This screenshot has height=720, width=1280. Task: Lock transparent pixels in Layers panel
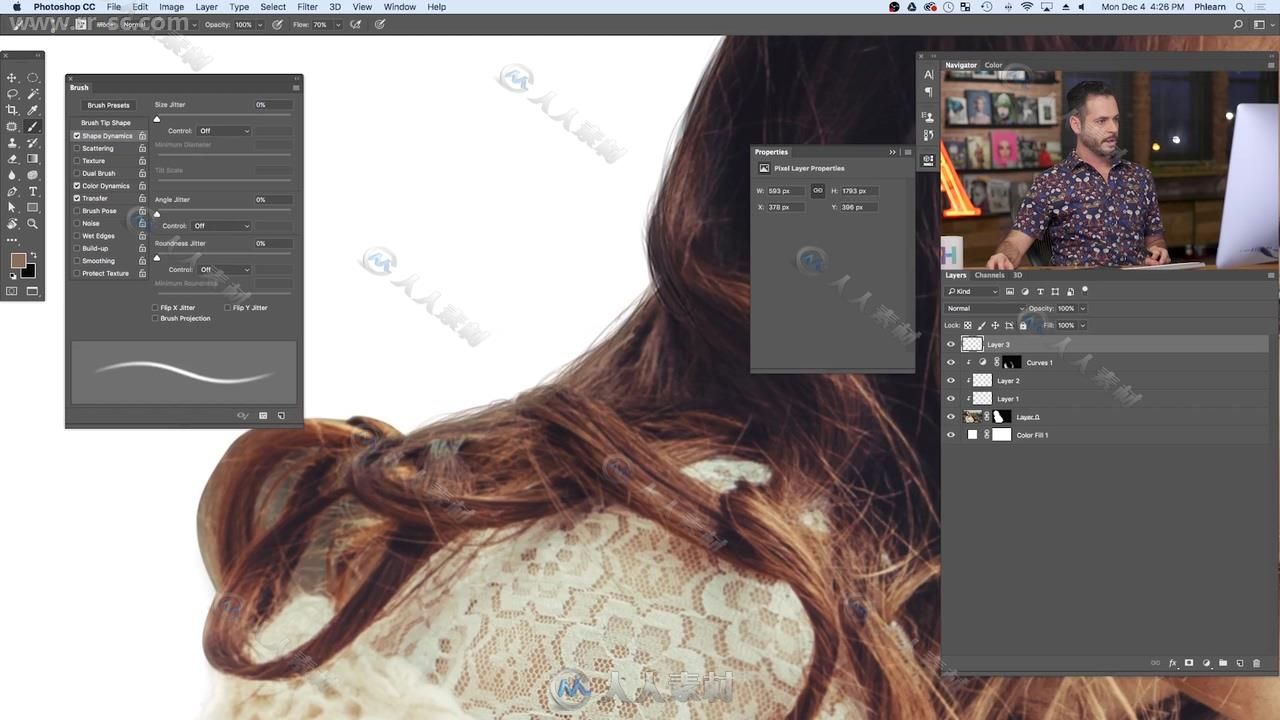[x=967, y=325]
